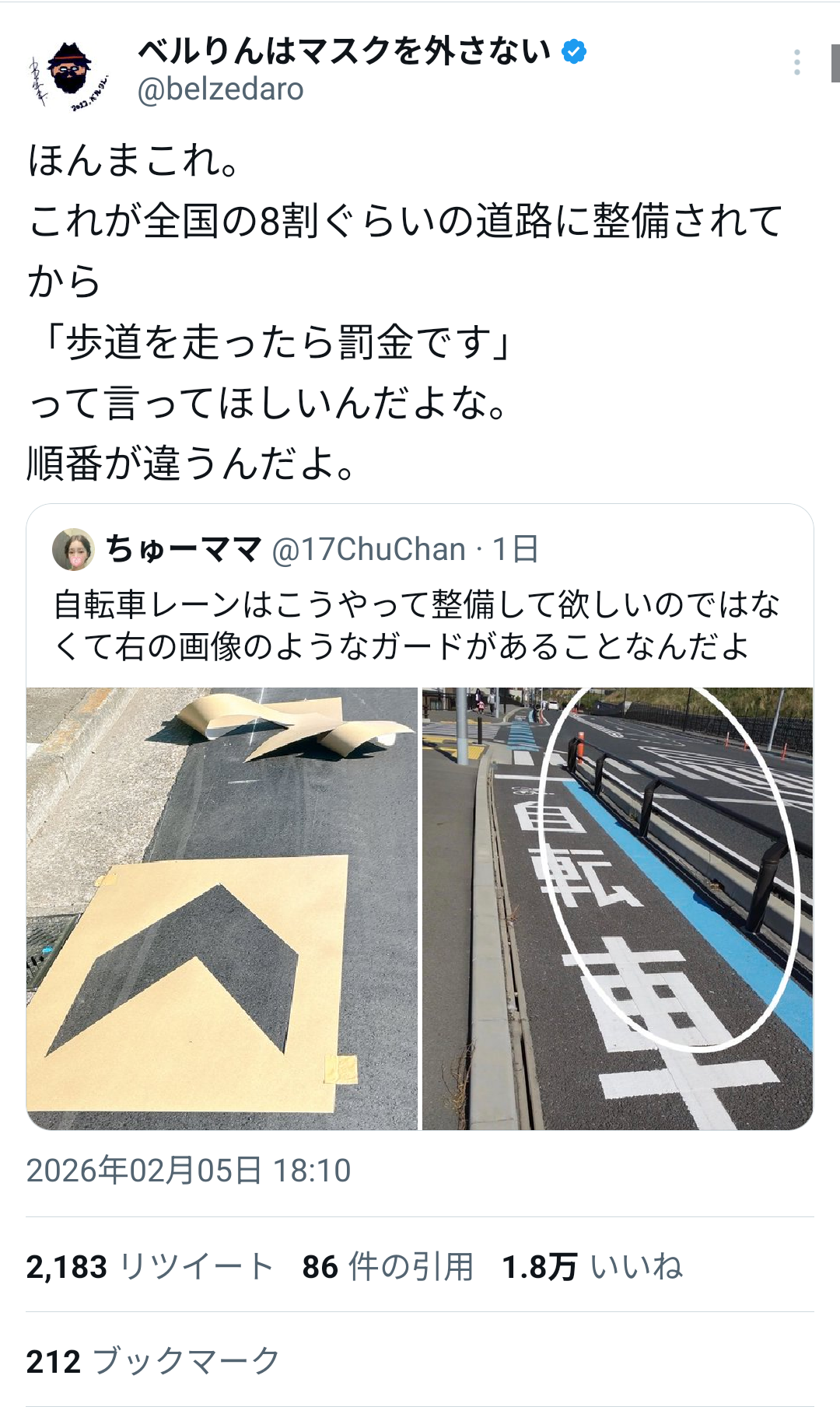View the 2,183 retweets list
This screenshot has width=840, height=1407.
149,1267
